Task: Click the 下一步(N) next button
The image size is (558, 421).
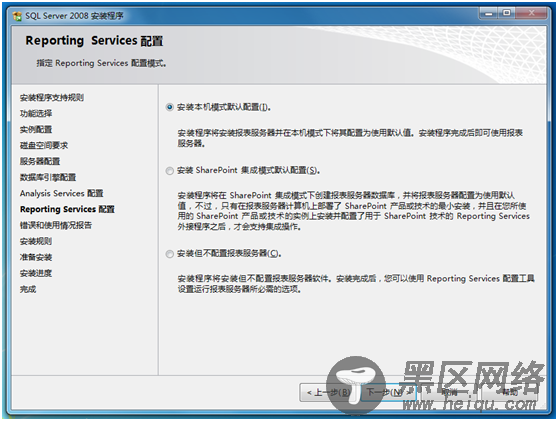Action: (388, 393)
